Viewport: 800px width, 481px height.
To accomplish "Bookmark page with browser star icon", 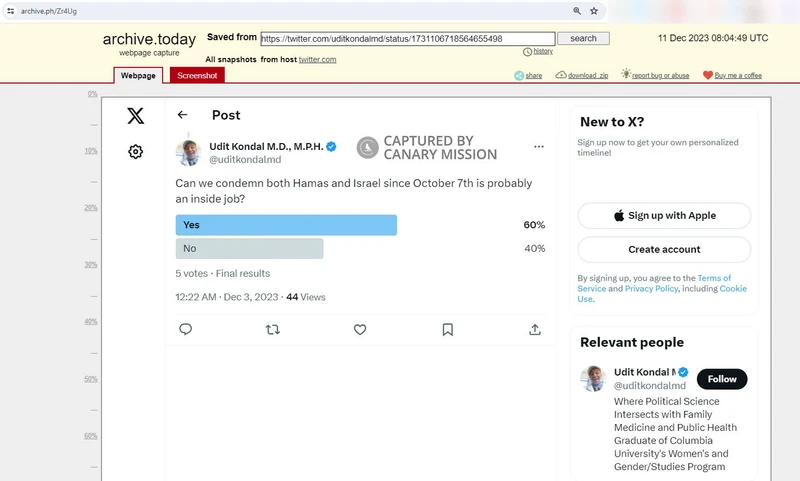I will 594,11.
